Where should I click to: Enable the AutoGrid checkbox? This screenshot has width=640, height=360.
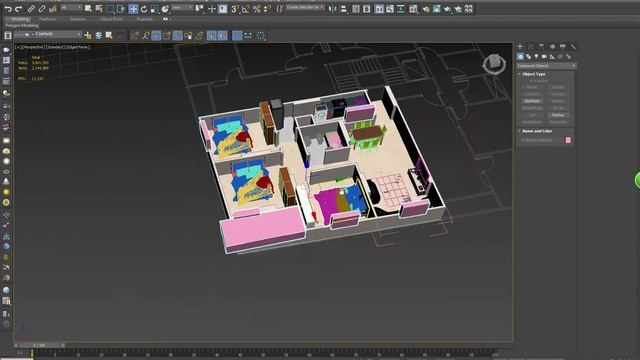pos(531,81)
